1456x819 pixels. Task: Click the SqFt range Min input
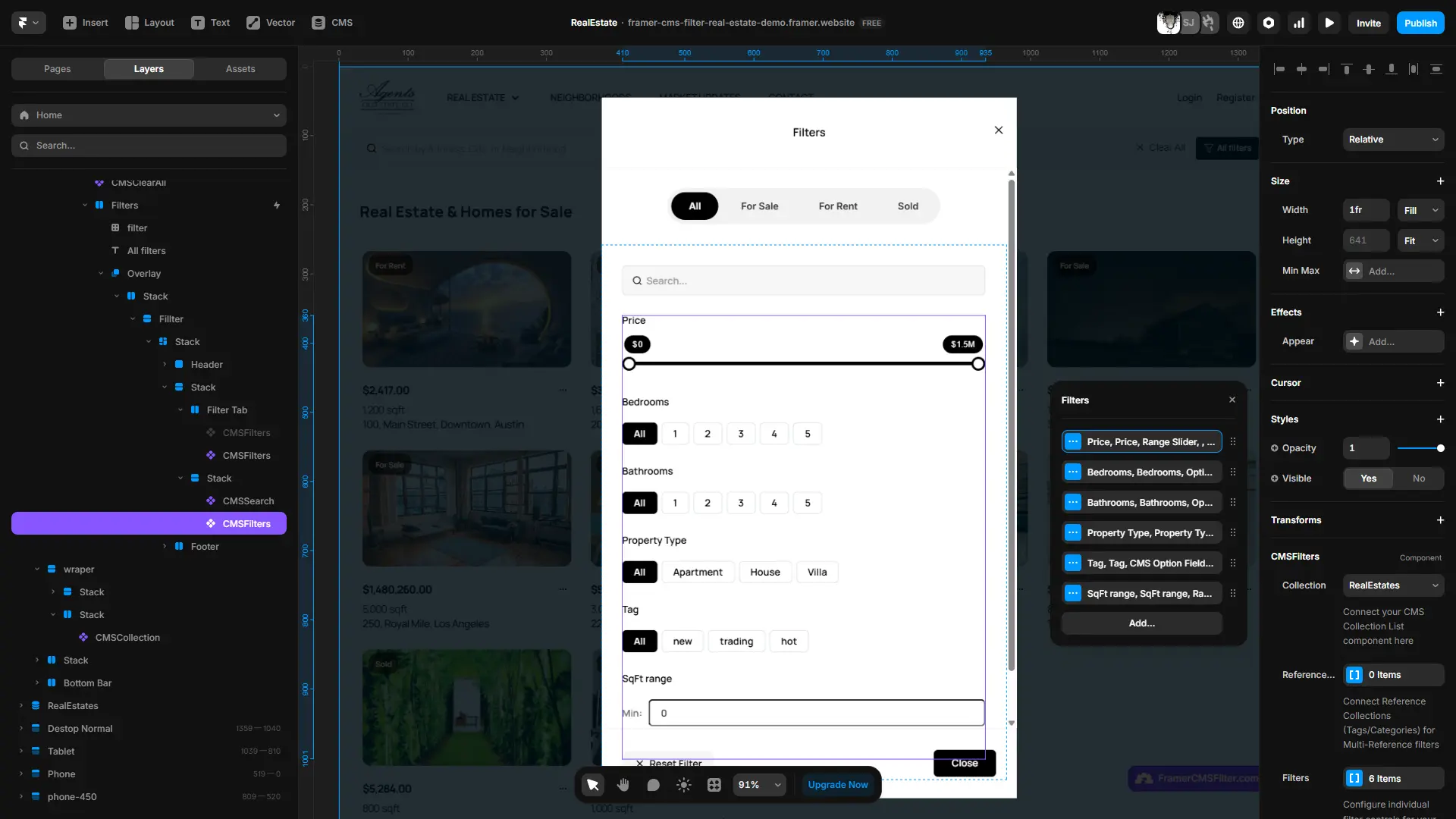pyautogui.click(x=817, y=713)
